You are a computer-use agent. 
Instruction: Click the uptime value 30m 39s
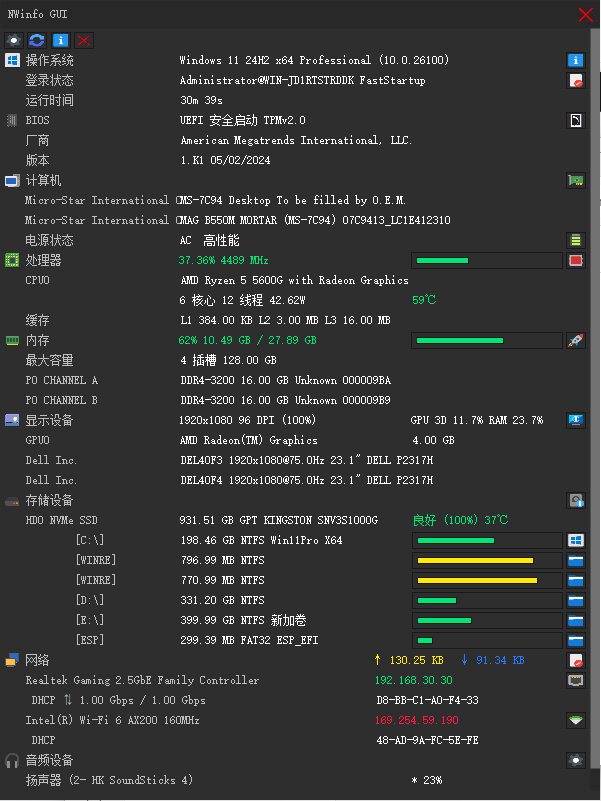tap(201, 100)
